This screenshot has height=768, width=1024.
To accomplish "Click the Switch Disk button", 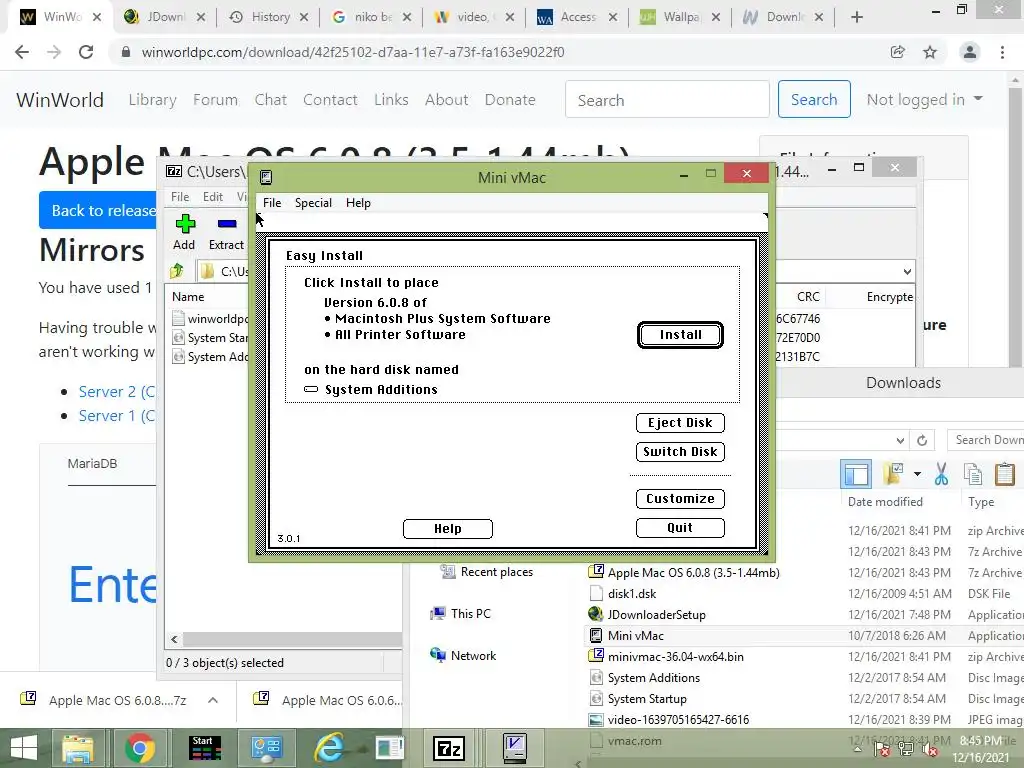I will click(680, 451).
